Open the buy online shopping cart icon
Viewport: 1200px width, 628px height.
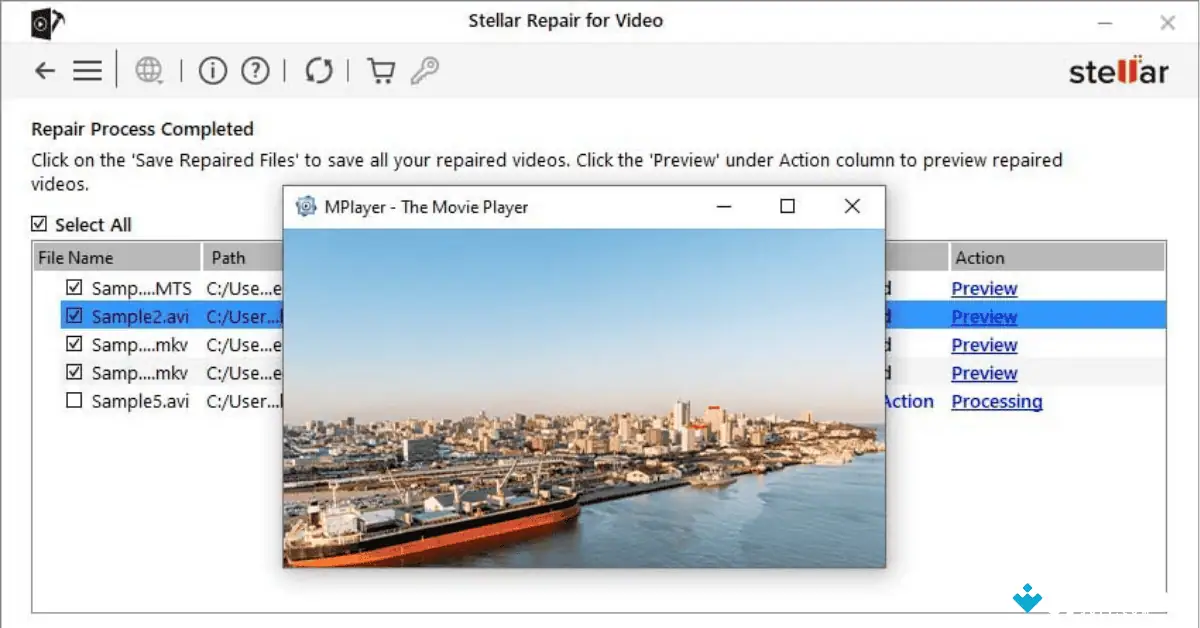(381, 70)
